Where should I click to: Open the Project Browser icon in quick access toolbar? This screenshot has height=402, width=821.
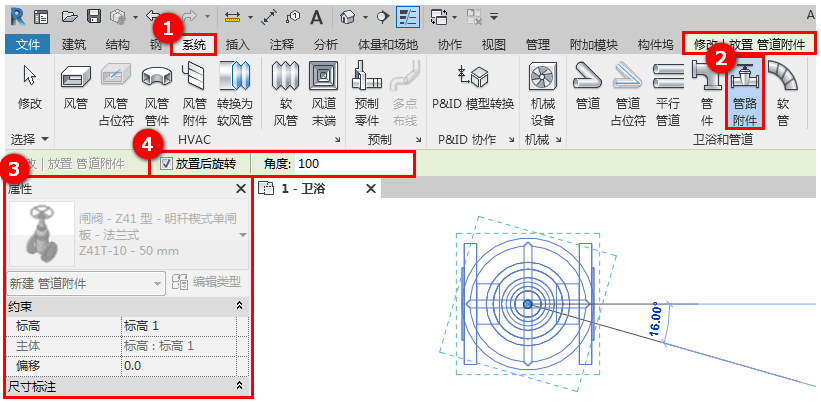(40, 17)
